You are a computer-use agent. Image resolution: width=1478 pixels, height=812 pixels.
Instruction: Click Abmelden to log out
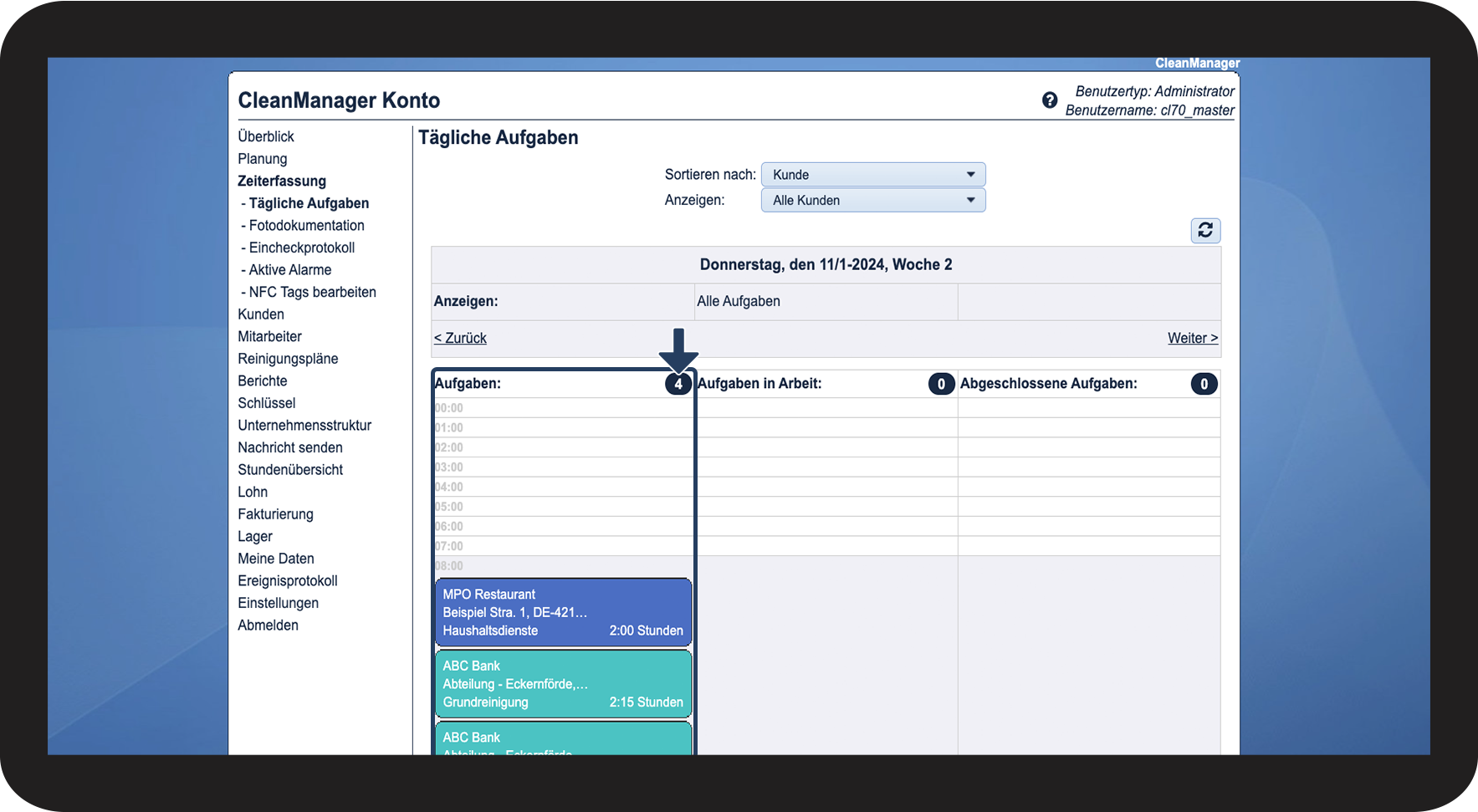[268, 626]
